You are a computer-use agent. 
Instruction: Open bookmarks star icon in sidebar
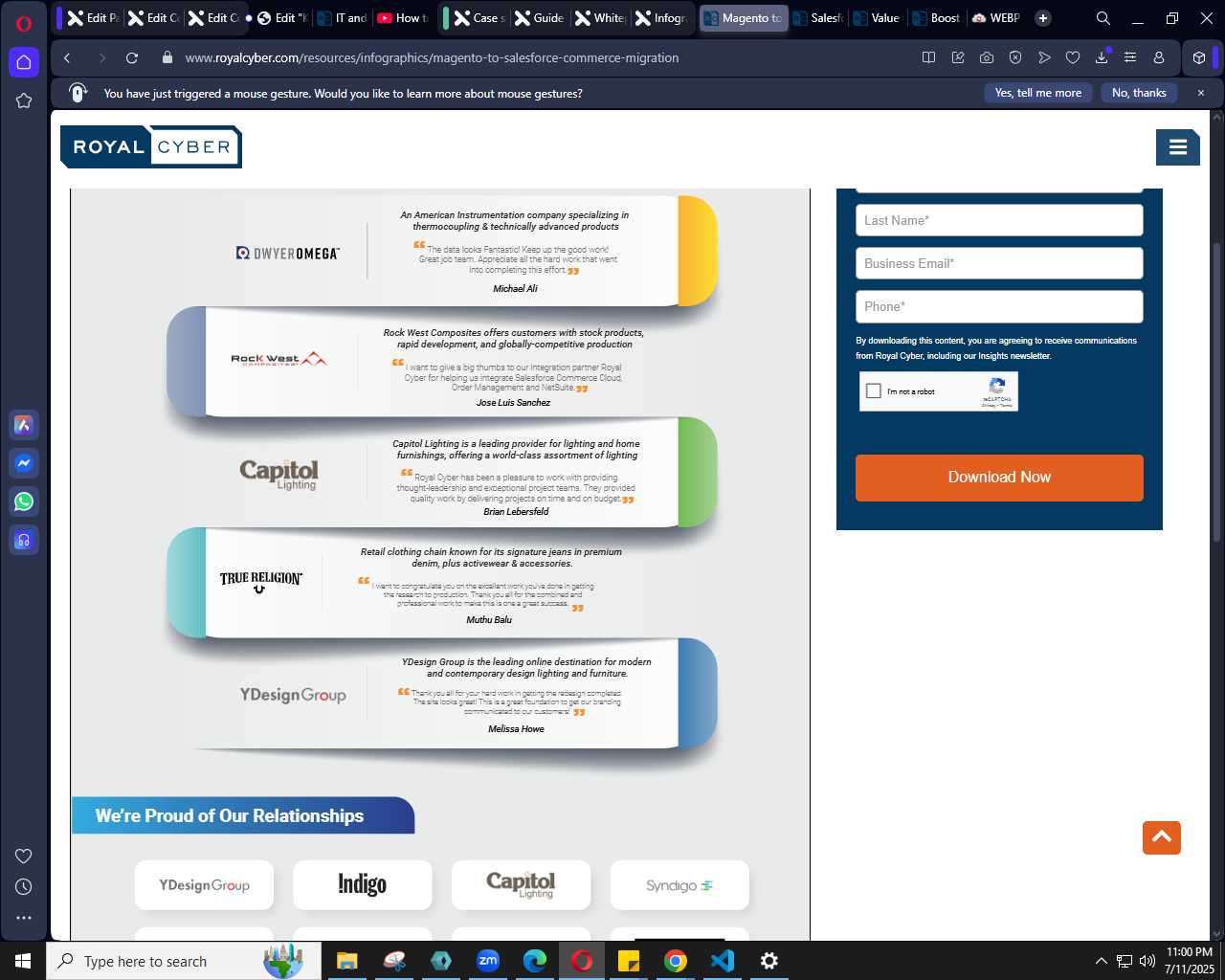(x=24, y=100)
